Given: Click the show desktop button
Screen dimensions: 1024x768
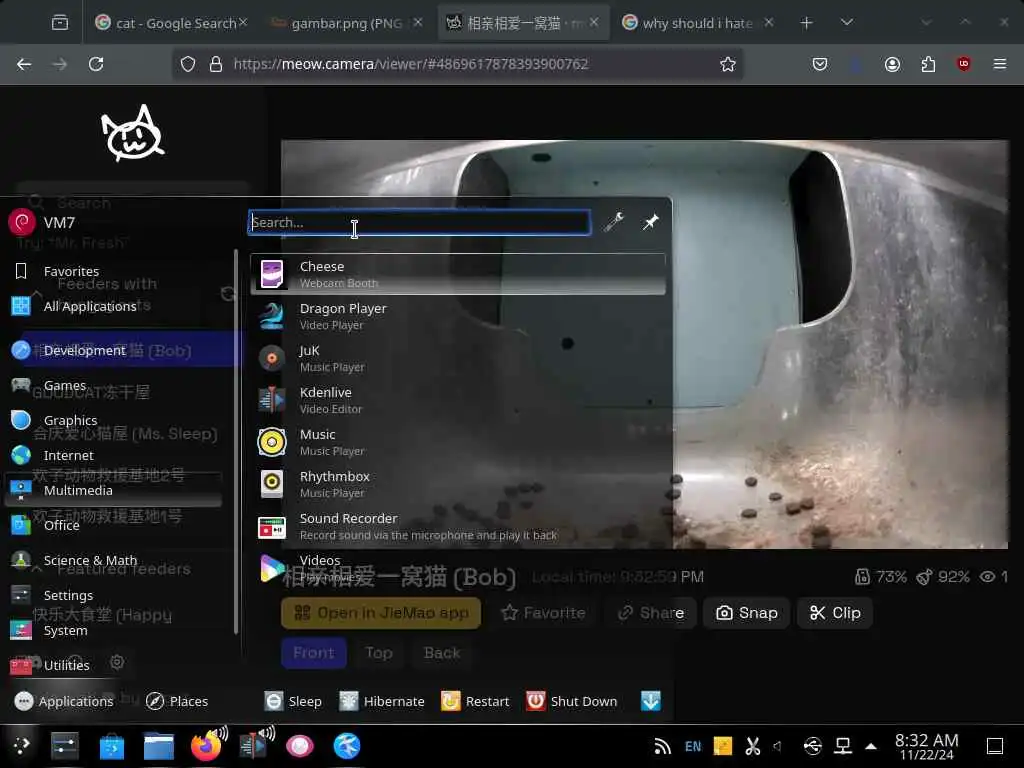Looking at the screenshot, I should pyautogui.click(x=995, y=746).
